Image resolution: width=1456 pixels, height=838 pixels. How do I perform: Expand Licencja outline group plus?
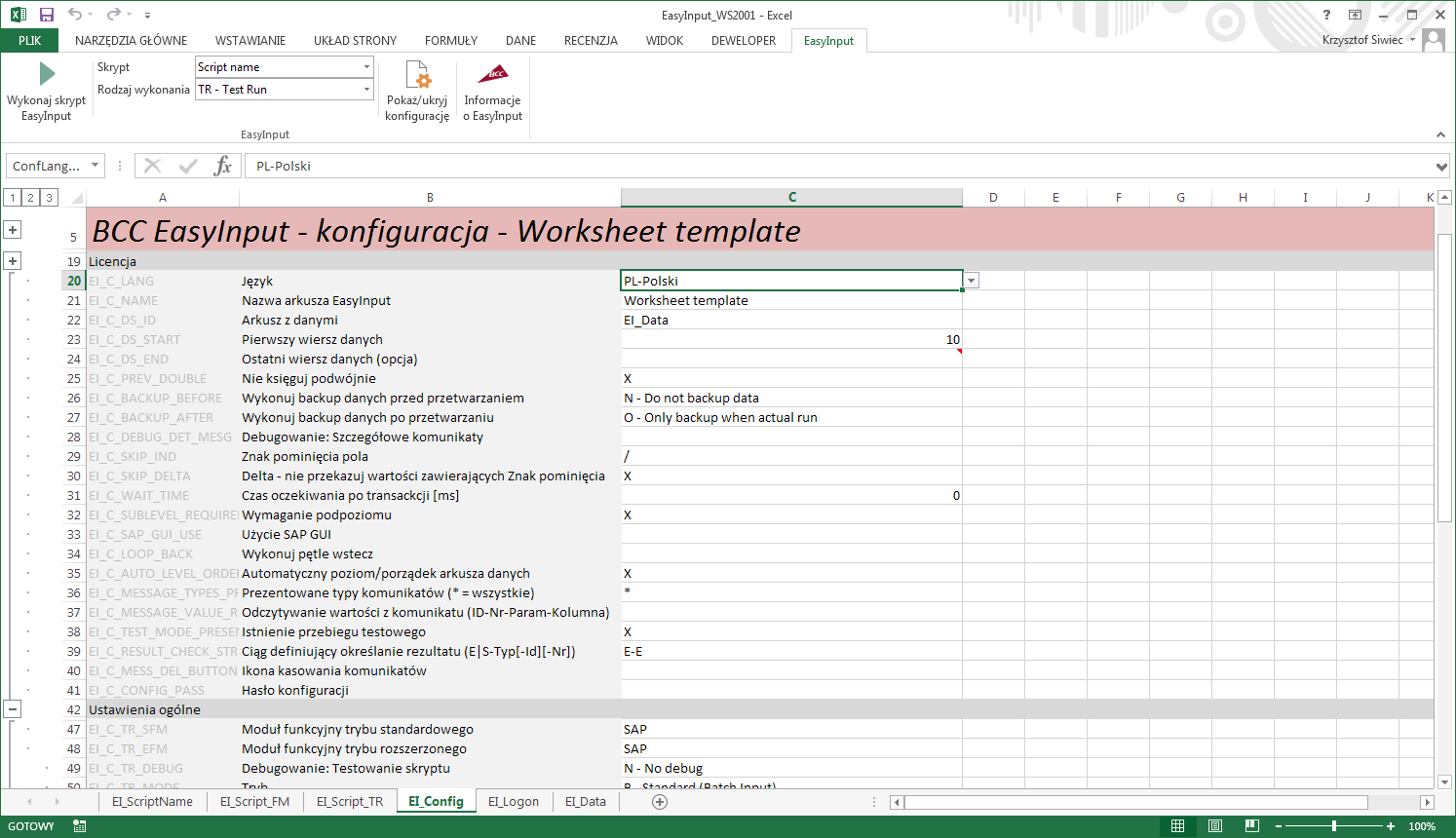pos(13,261)
